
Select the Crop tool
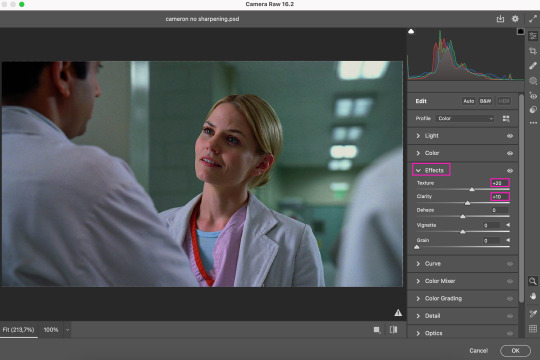533,51
